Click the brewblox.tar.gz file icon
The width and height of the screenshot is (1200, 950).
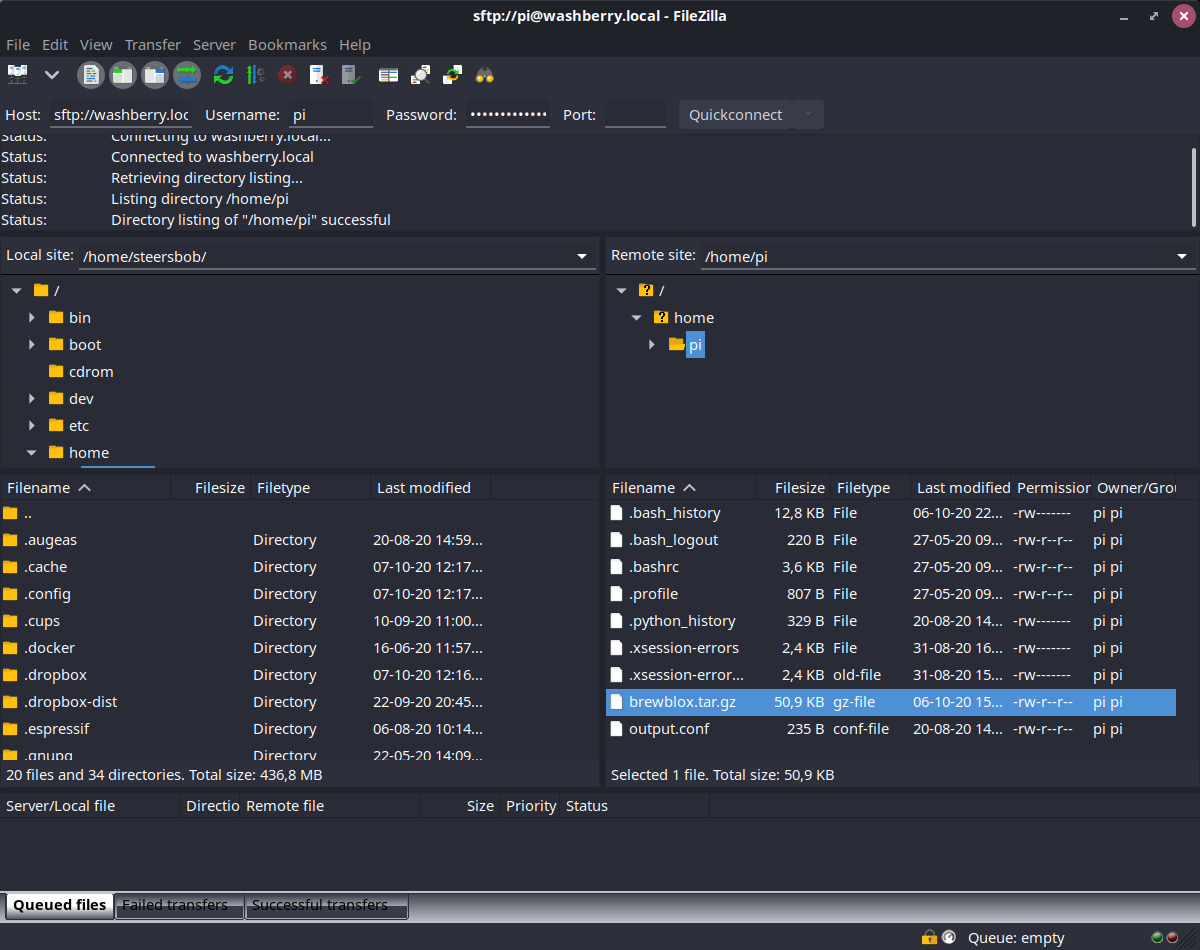tap(616, 702)
